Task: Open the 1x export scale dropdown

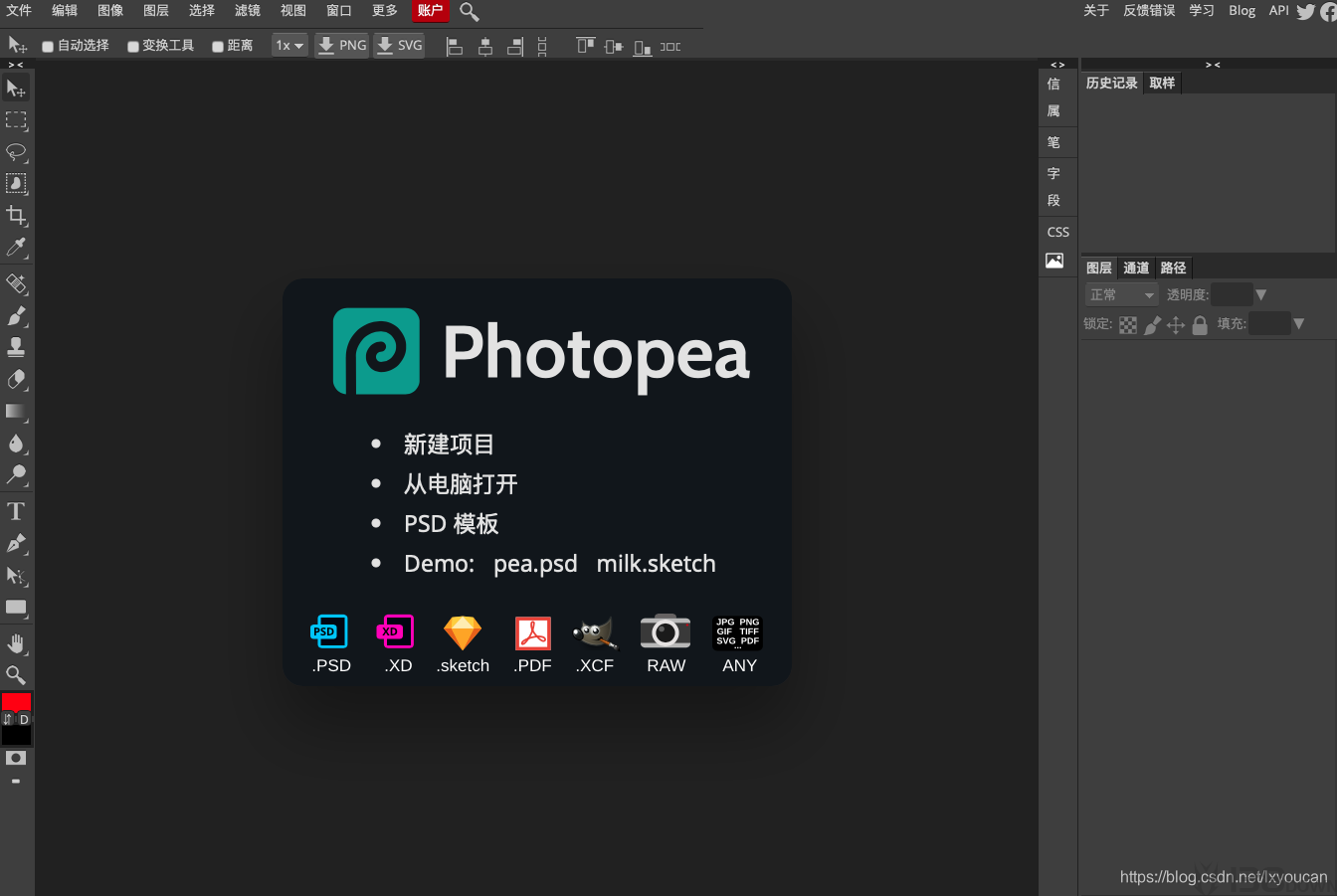Action: (289, 46)
